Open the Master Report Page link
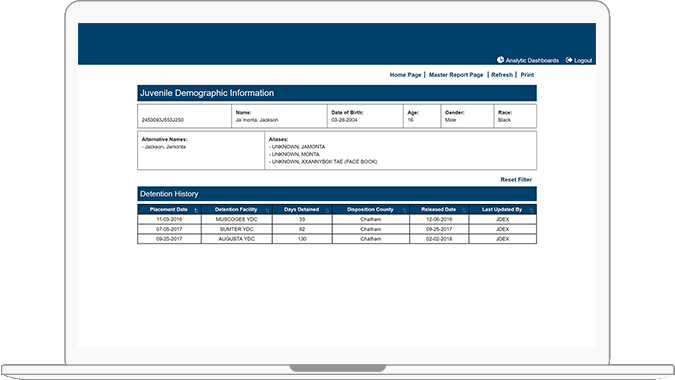This screenshot has height=380, width=675. (x=456, y=75)
